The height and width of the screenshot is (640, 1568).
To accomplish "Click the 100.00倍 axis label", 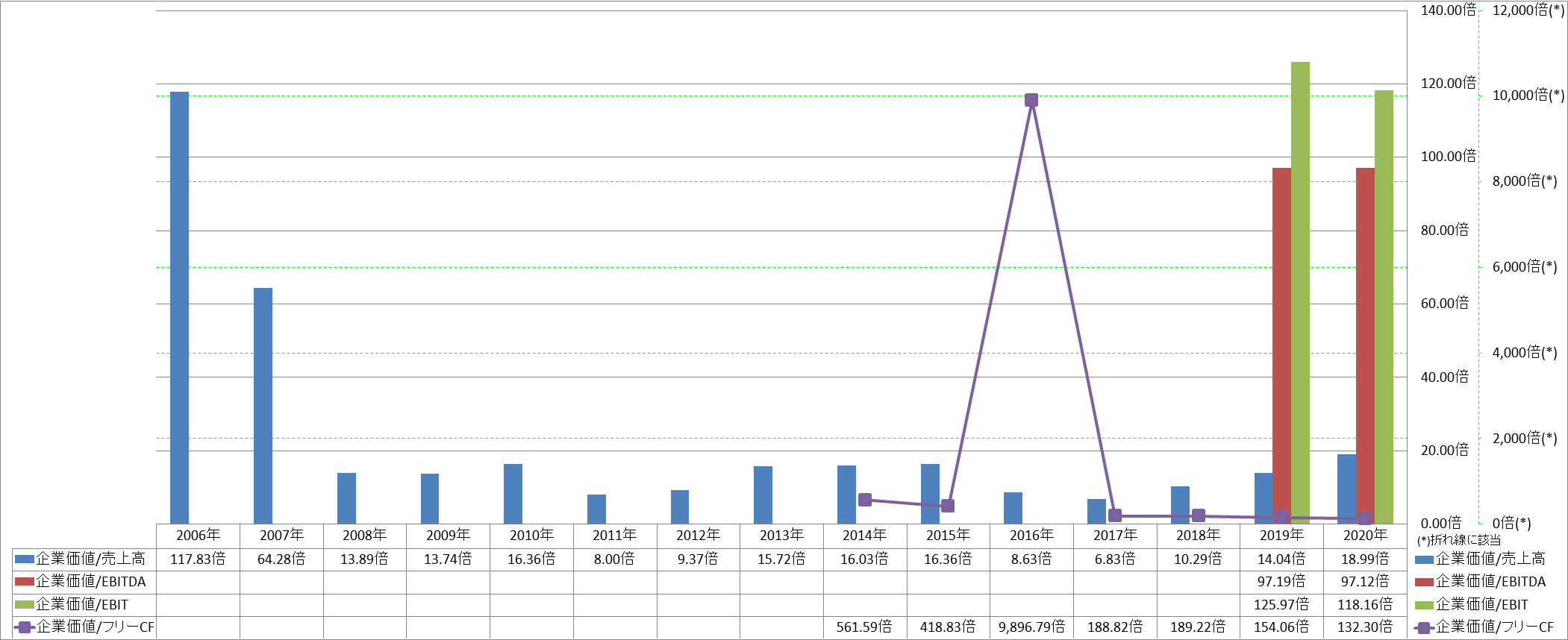I will tap(1448, 157).
